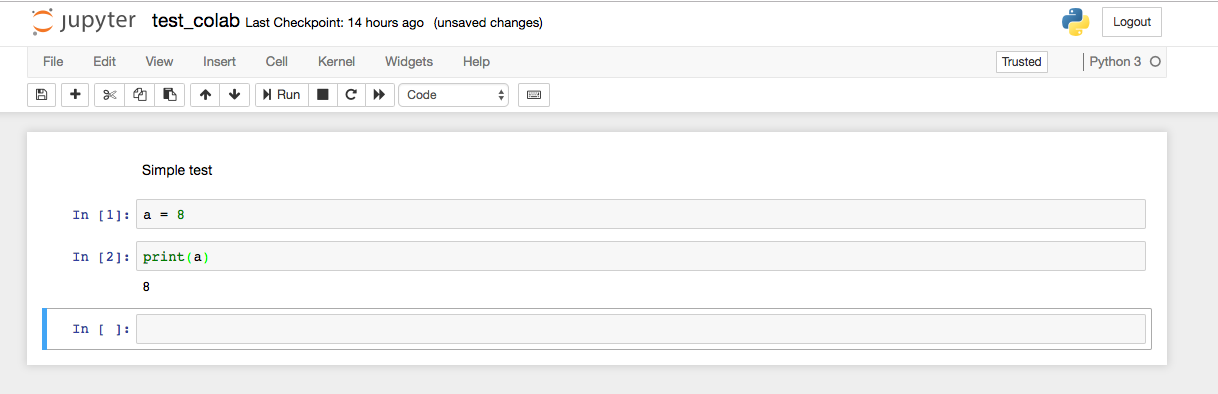Click the Logout button
The image size is (1218, 394).
(1132, 22)
